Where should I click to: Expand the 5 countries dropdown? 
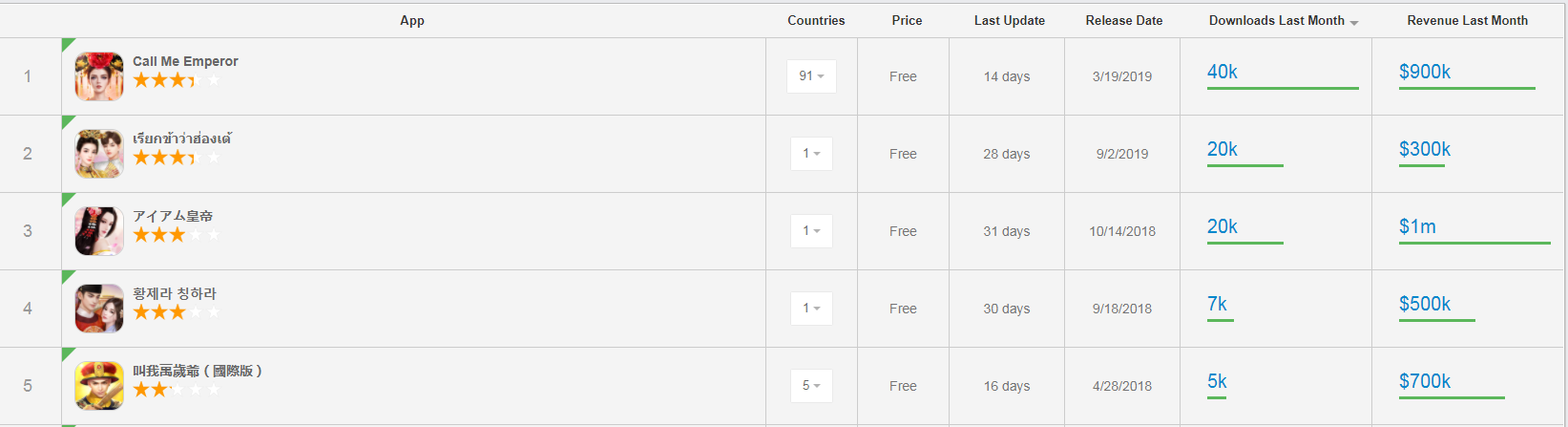811,386
